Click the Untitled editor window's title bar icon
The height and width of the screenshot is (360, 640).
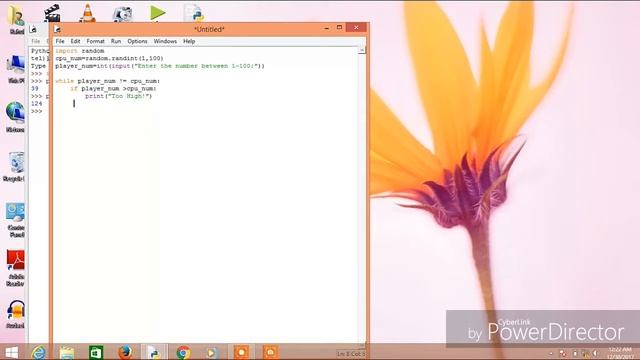[x=58, y=29]
